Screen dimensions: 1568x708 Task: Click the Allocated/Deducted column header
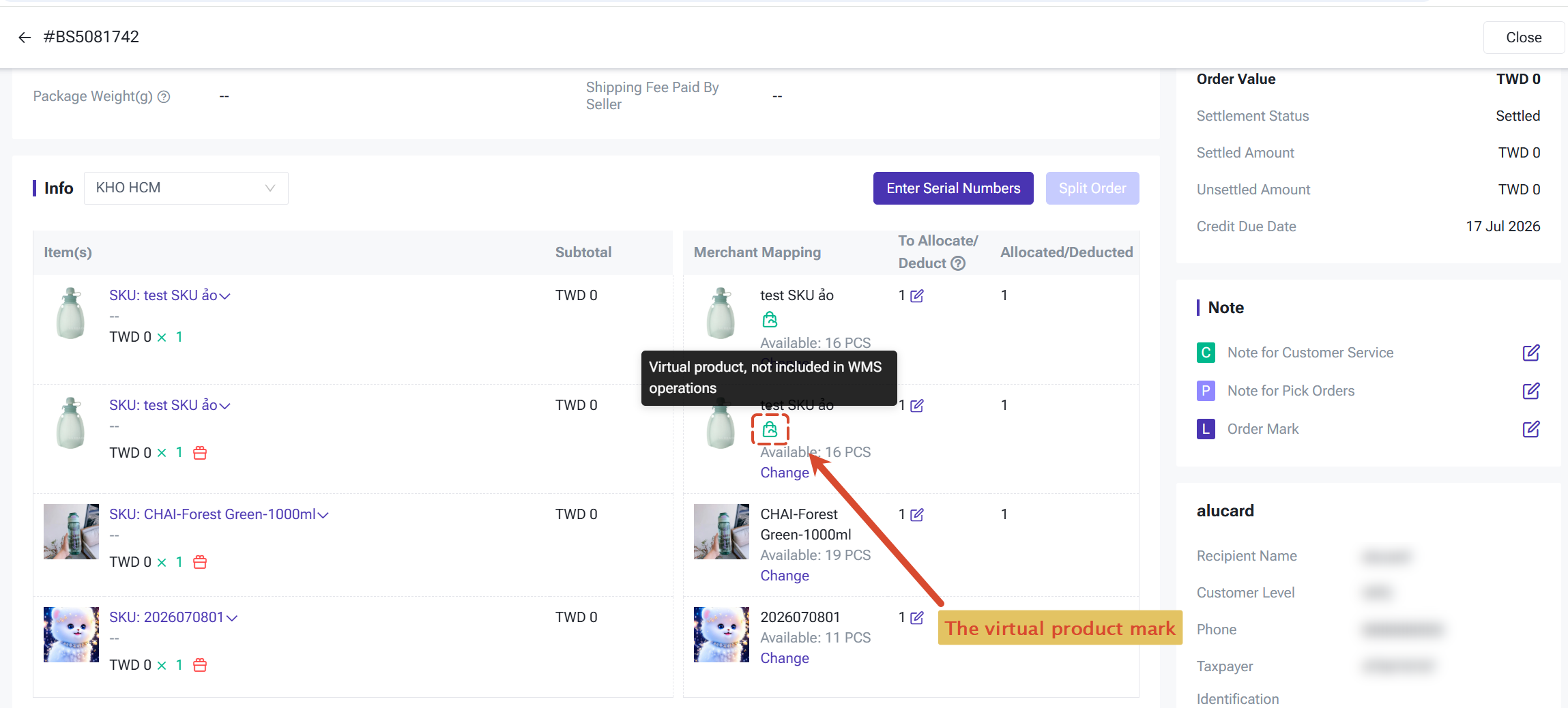pyautogui.click(x=1066, y=252)
